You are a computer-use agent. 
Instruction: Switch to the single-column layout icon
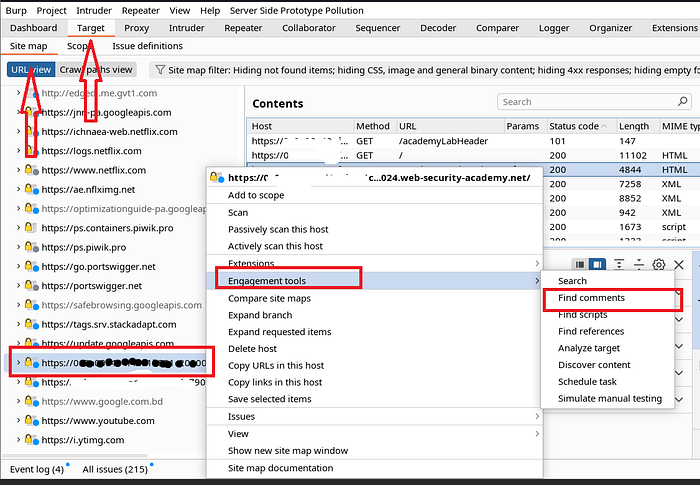pos(579,264)
